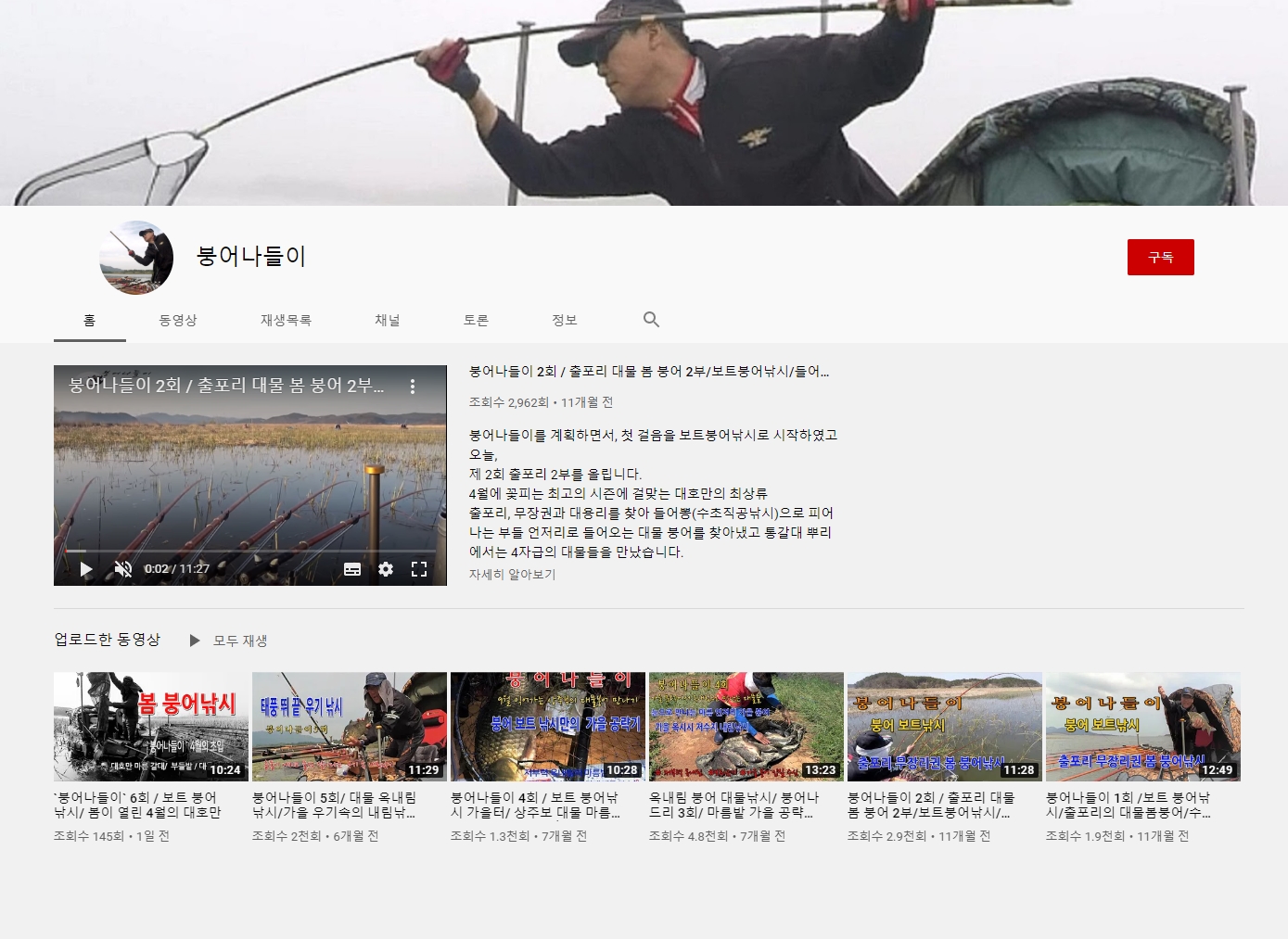This screenshot has height=939, width=1288.
Task: Open the 재생목록 tab
Action: [286, 320]
